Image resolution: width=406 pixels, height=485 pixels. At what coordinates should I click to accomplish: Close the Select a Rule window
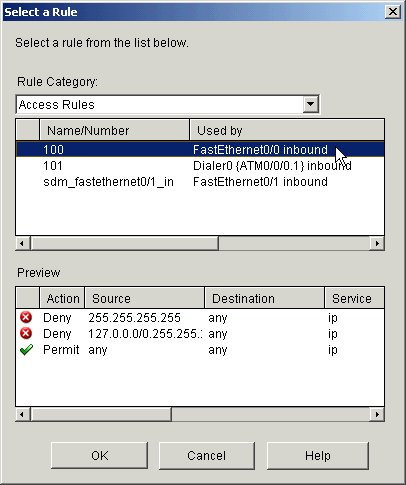pyautogui.click(x=393, y=12)
